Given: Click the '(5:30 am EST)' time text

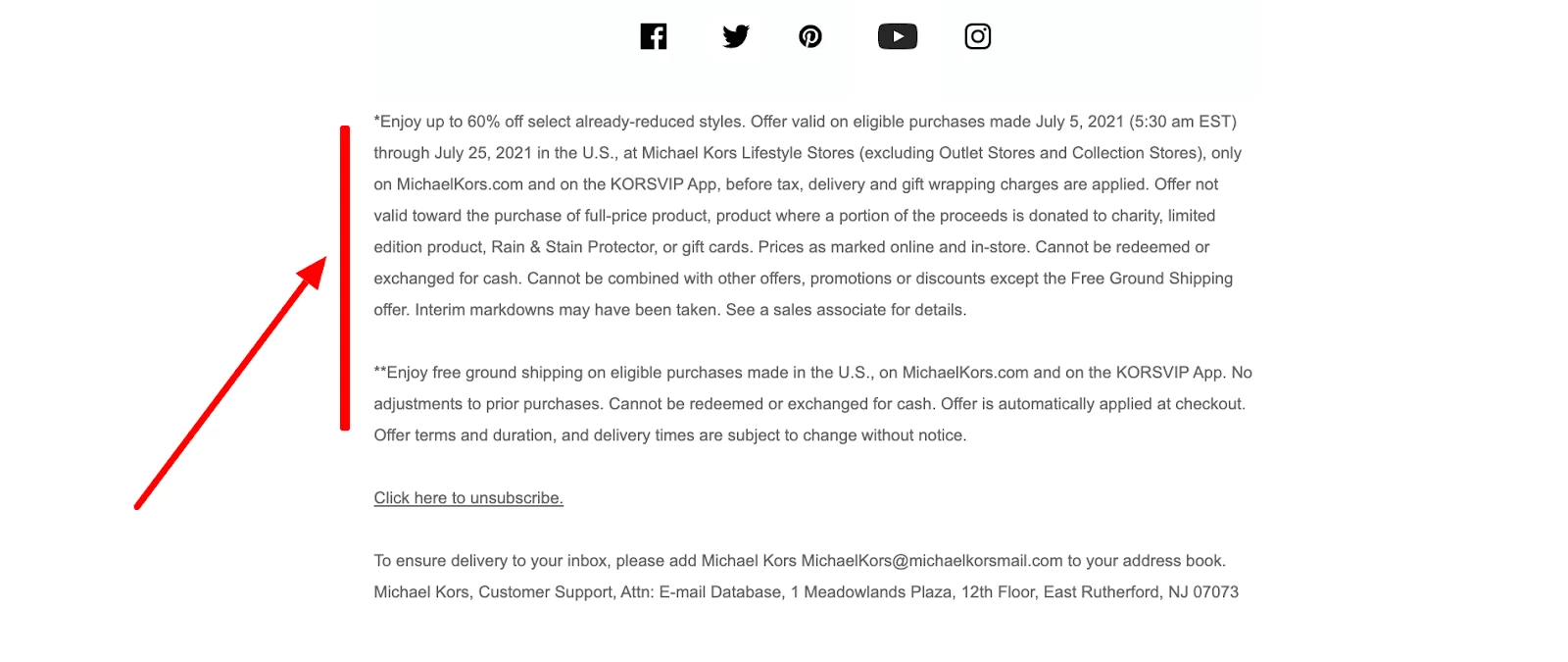Looking at the screenshot, I should pyautogui.click(x=1183, y=122).
